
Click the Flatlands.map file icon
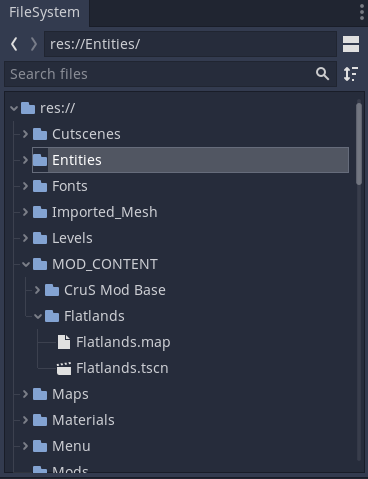pos(64,342)
